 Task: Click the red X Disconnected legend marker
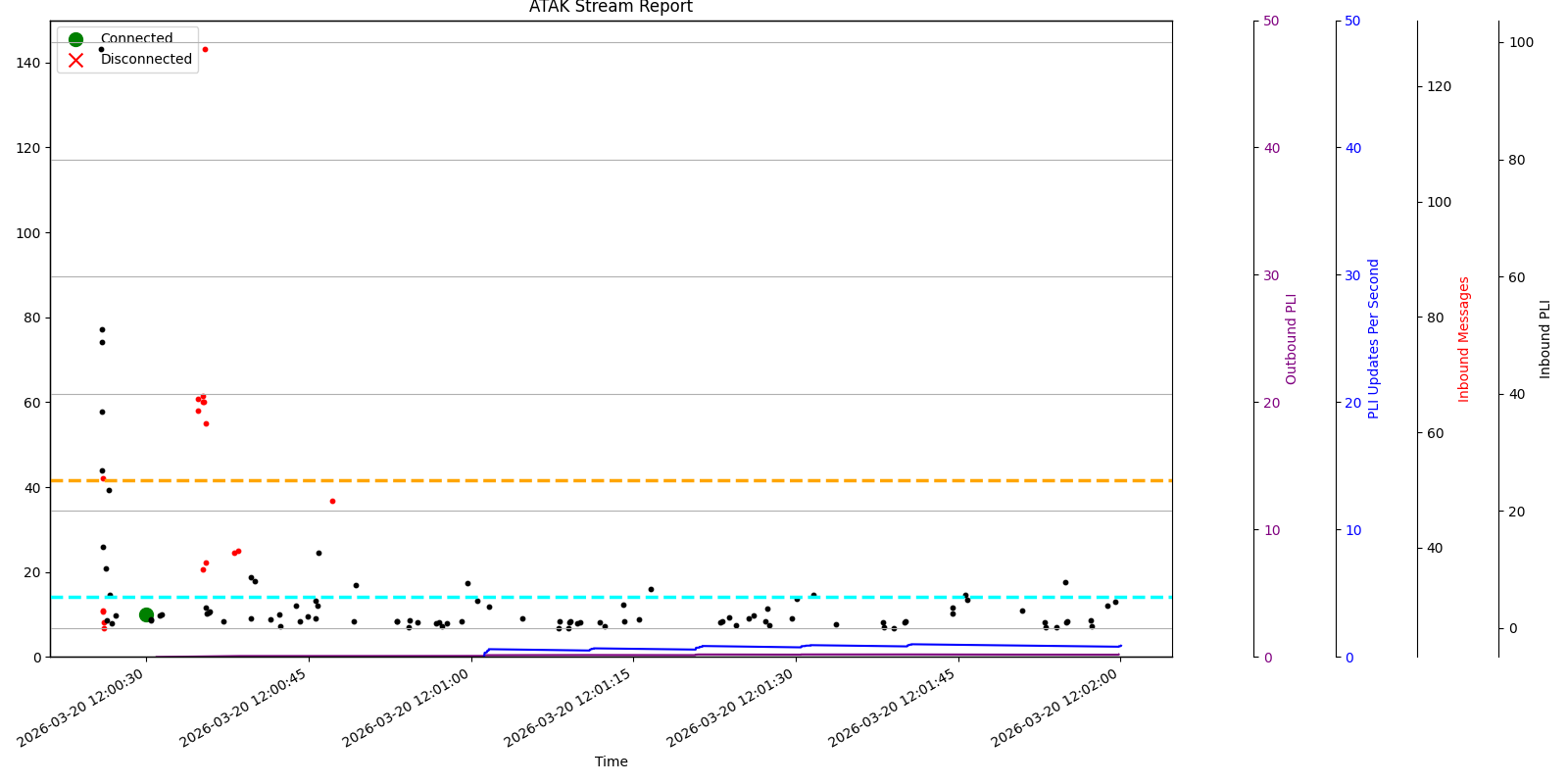click(75, 60)
